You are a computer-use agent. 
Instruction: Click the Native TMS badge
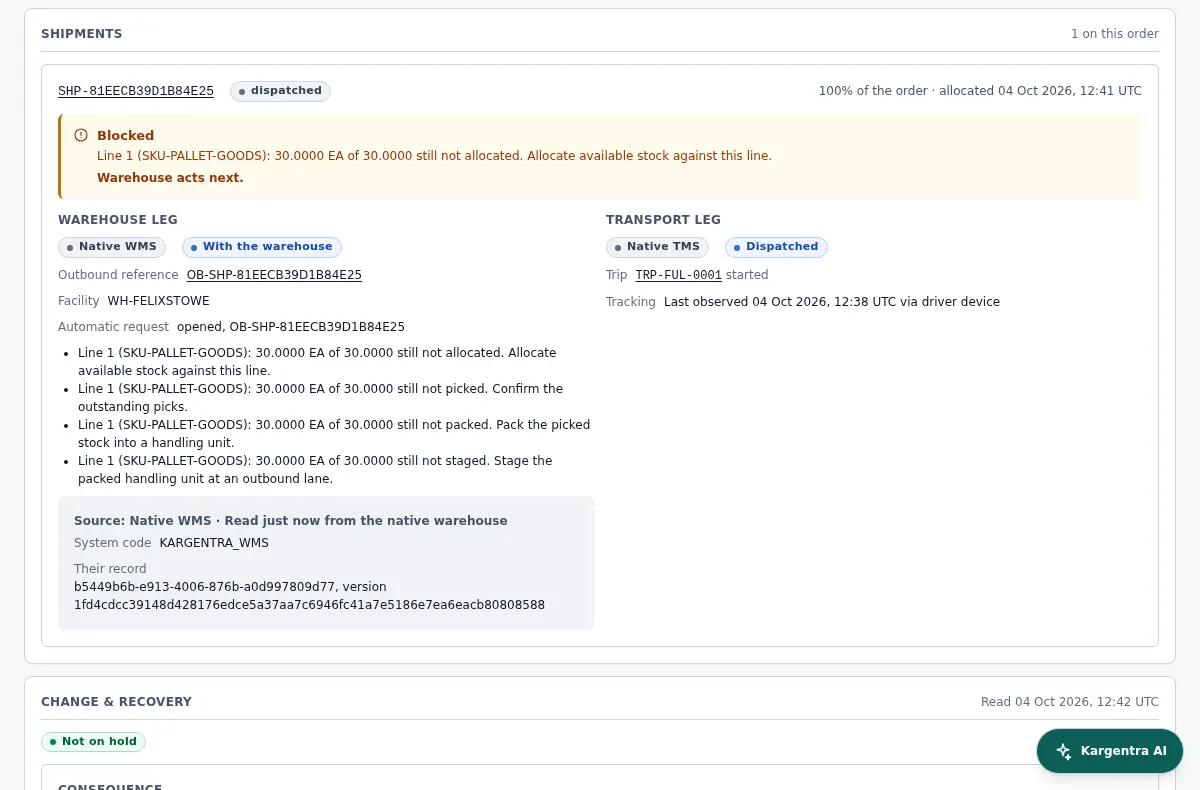click(657, 247)
